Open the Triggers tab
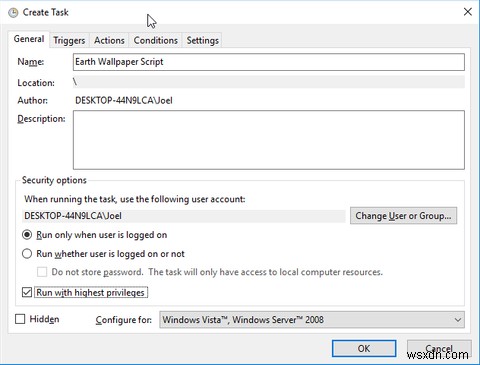 69,40
